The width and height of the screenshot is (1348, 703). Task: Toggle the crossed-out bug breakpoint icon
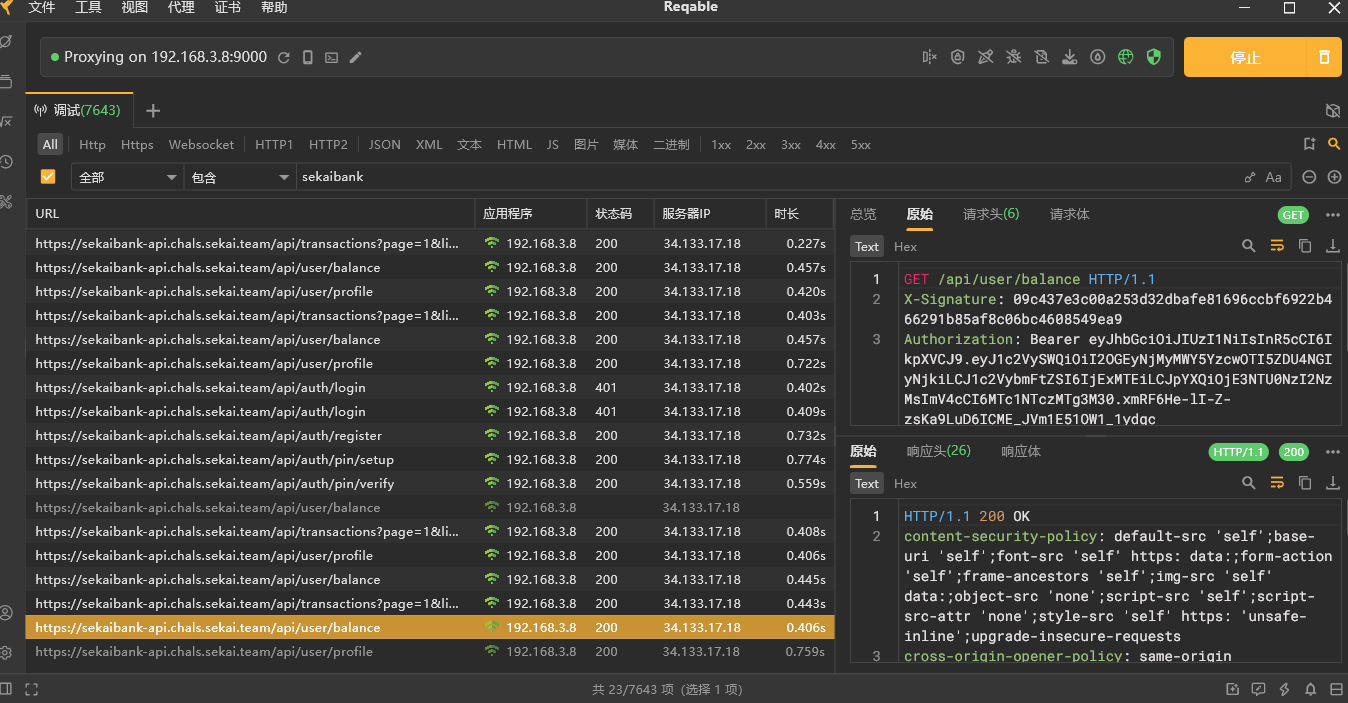pyautogui.click(x=1014, y=57)
